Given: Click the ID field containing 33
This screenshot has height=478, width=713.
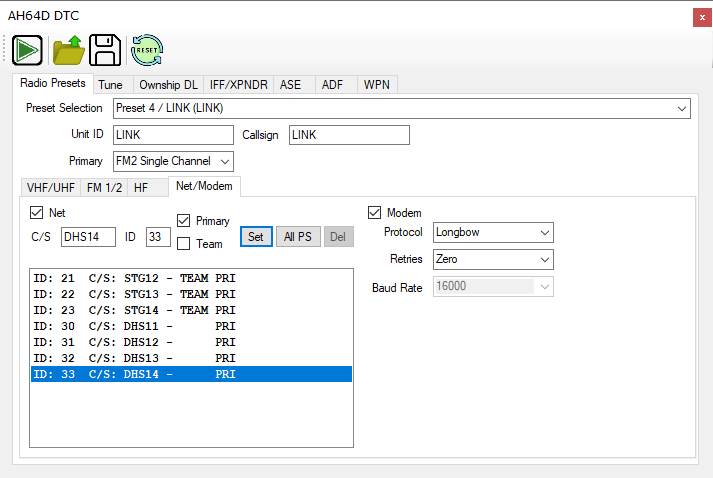Looking at the screenshot, I should (158, 237).
